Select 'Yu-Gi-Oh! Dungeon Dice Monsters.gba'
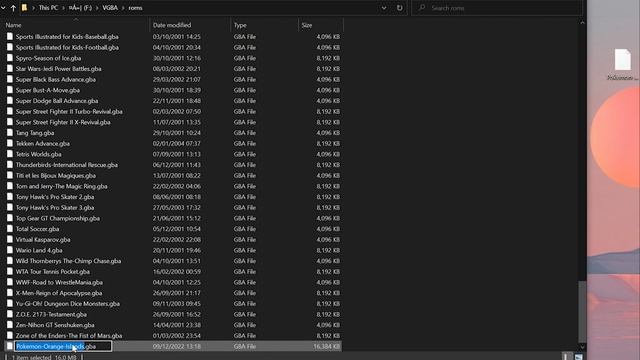This screenshot has width=640, height=360. click(68, 304)
